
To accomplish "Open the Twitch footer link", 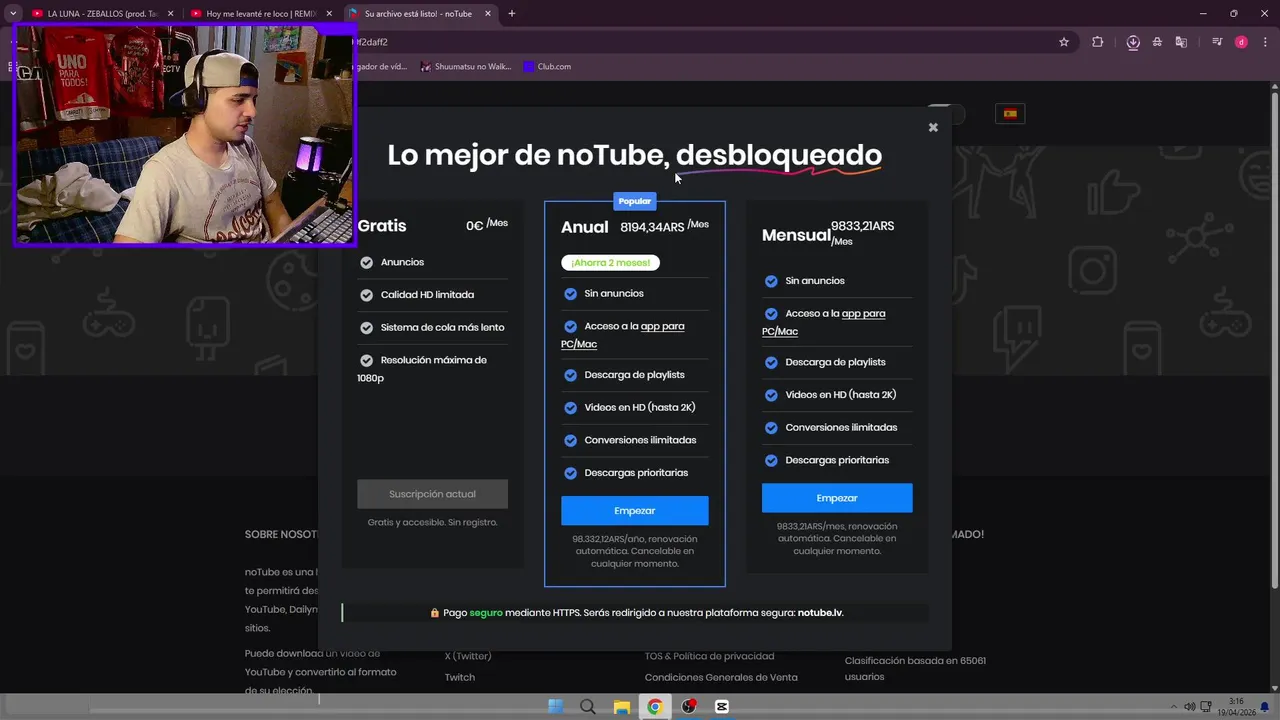I will (460, 677).
